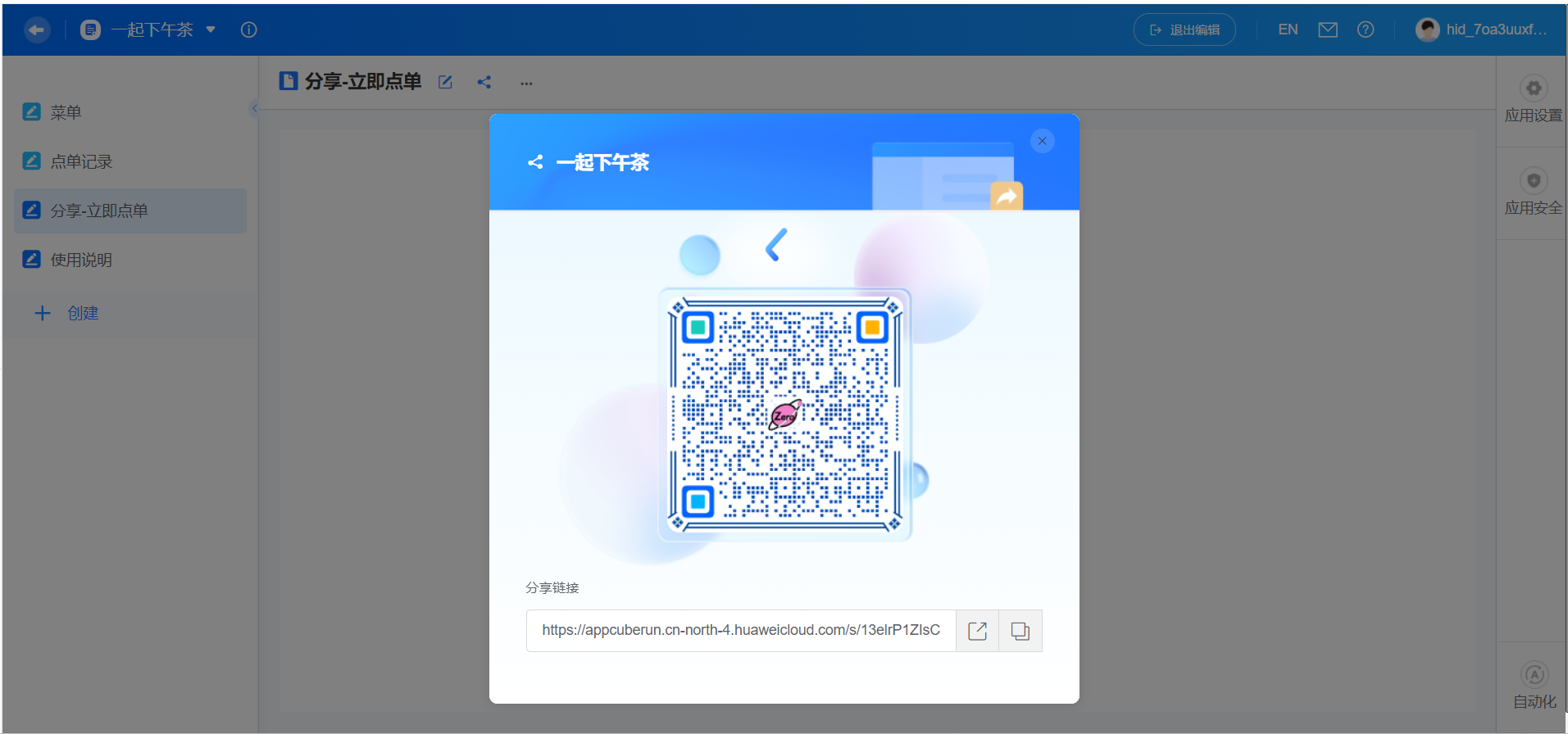This screenshot has width=1568, height=734.
Task: Switch language to EN
Action: [x=1288, y=29]
